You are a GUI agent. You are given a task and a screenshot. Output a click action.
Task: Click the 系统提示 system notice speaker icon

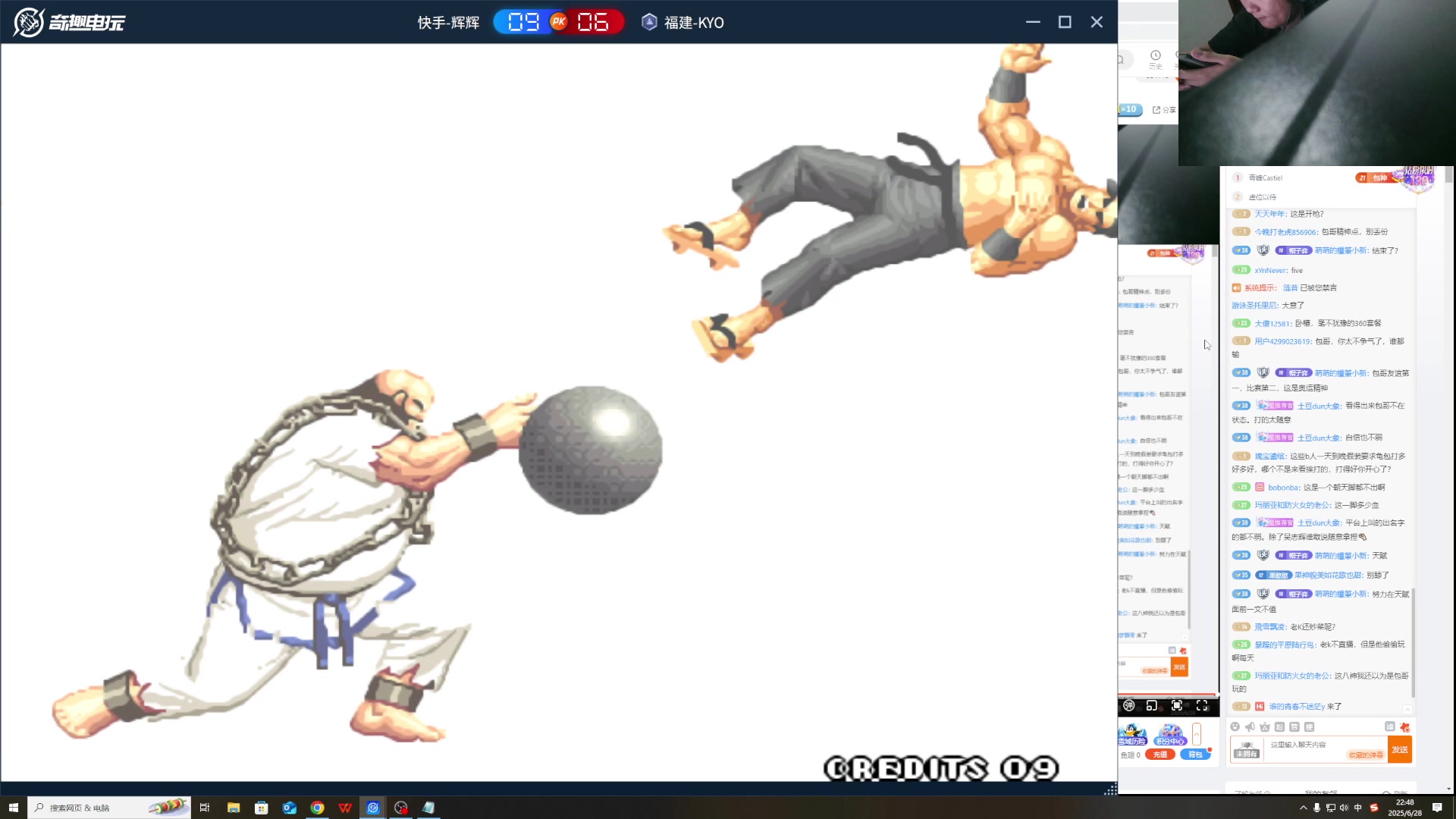[x=1236, y=288]
